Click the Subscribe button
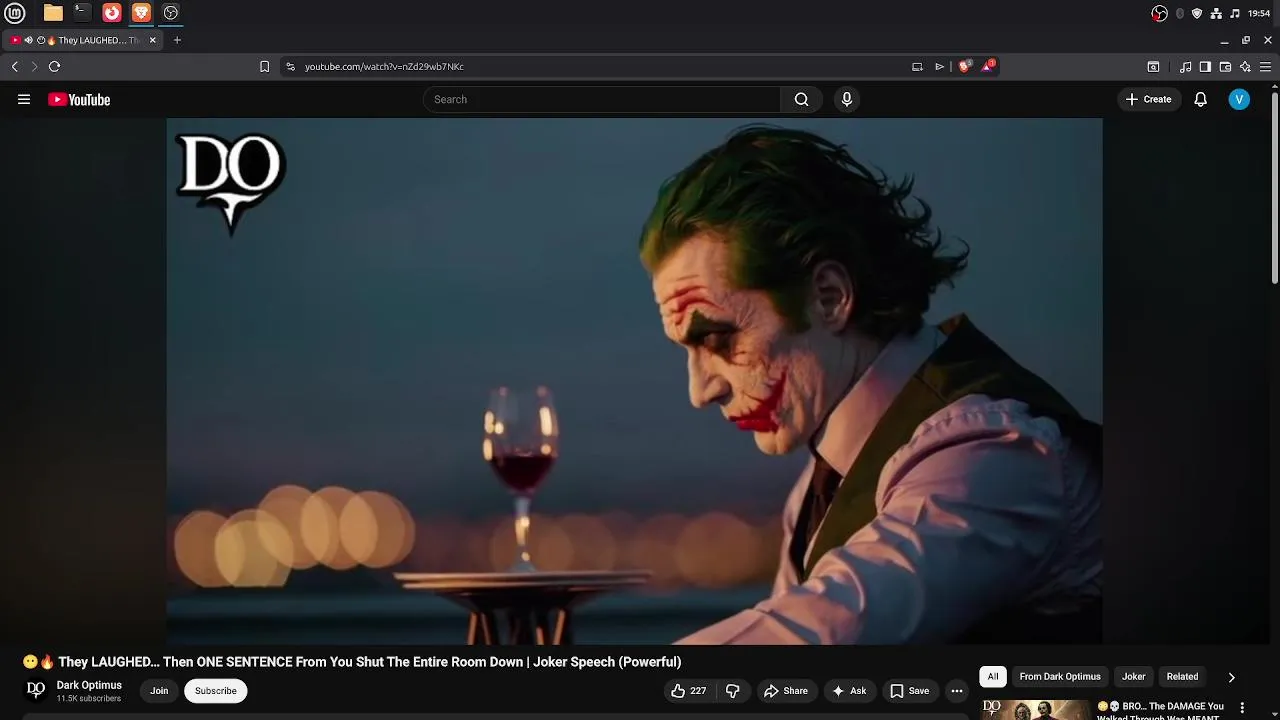Viewport: 1280px width, 720px height. [x=216, y=691]
